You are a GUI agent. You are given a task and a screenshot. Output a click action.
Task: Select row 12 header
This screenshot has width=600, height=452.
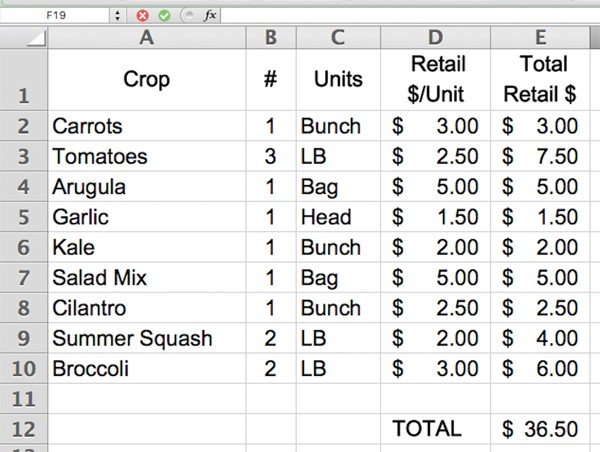(24, 429)
